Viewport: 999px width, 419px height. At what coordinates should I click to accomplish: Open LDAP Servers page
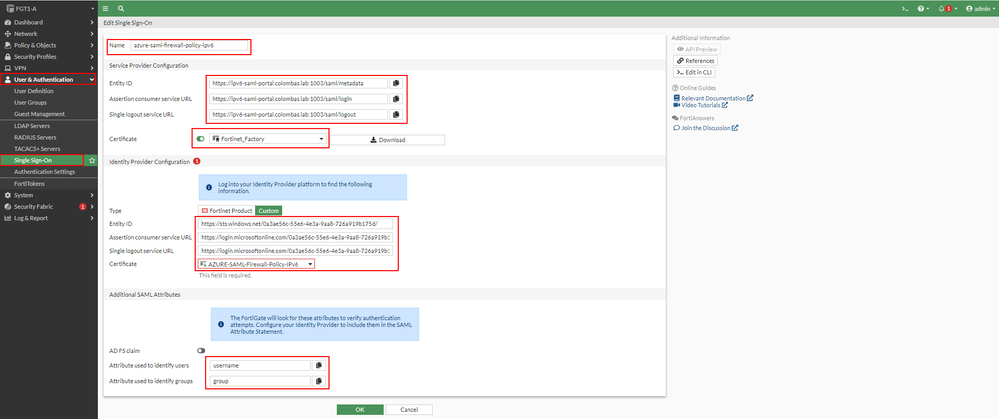coord(32,126)
